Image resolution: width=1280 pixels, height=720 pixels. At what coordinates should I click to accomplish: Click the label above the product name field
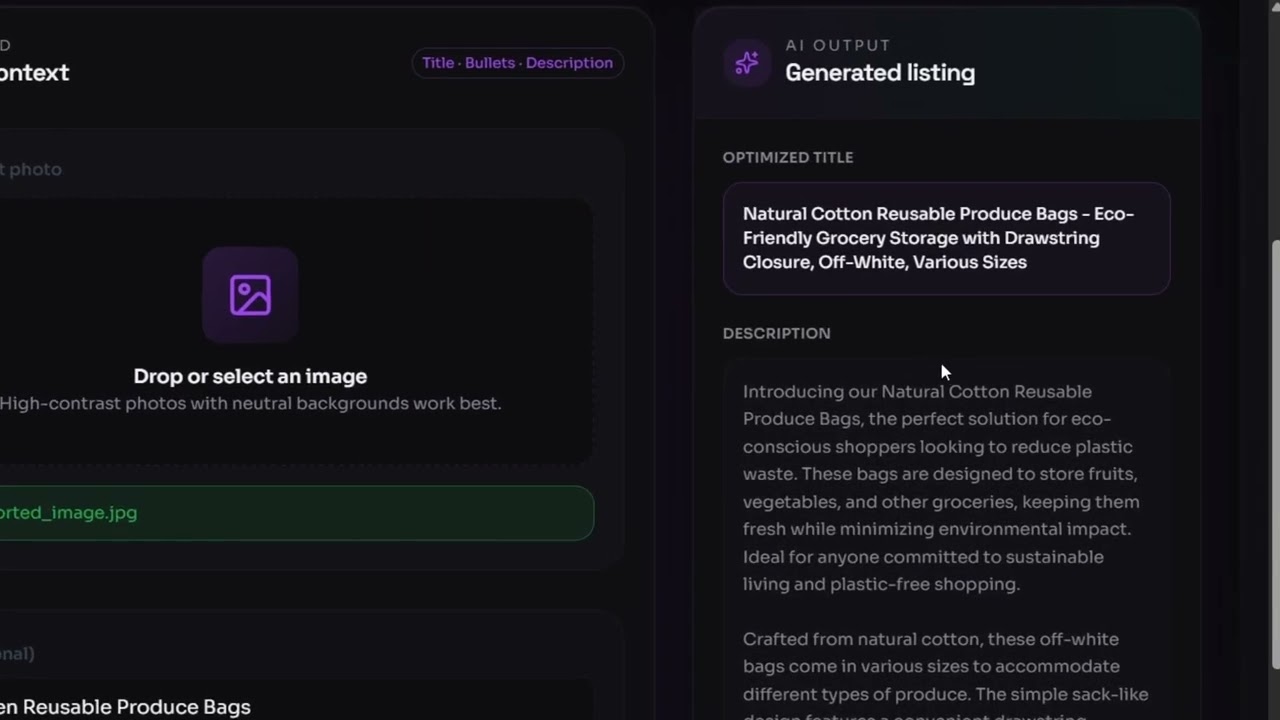click(18, 654)
